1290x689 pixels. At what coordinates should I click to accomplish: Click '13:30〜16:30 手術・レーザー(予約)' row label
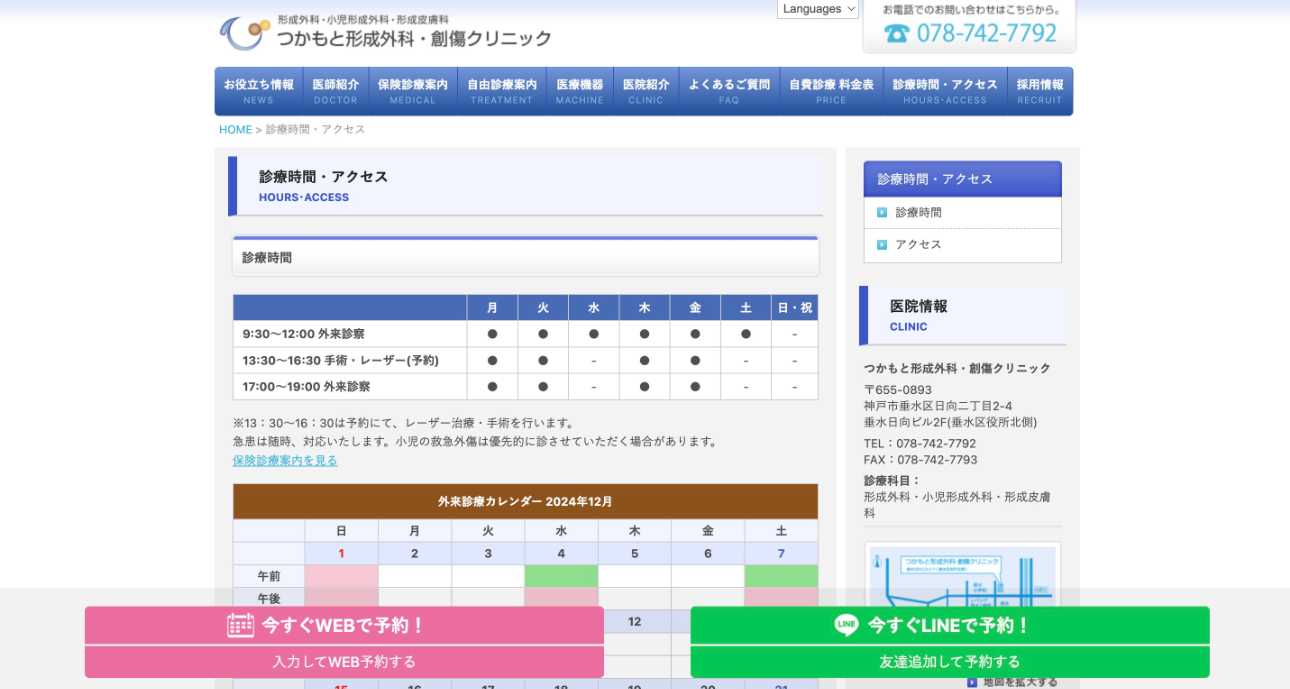(x=340, y=360)
